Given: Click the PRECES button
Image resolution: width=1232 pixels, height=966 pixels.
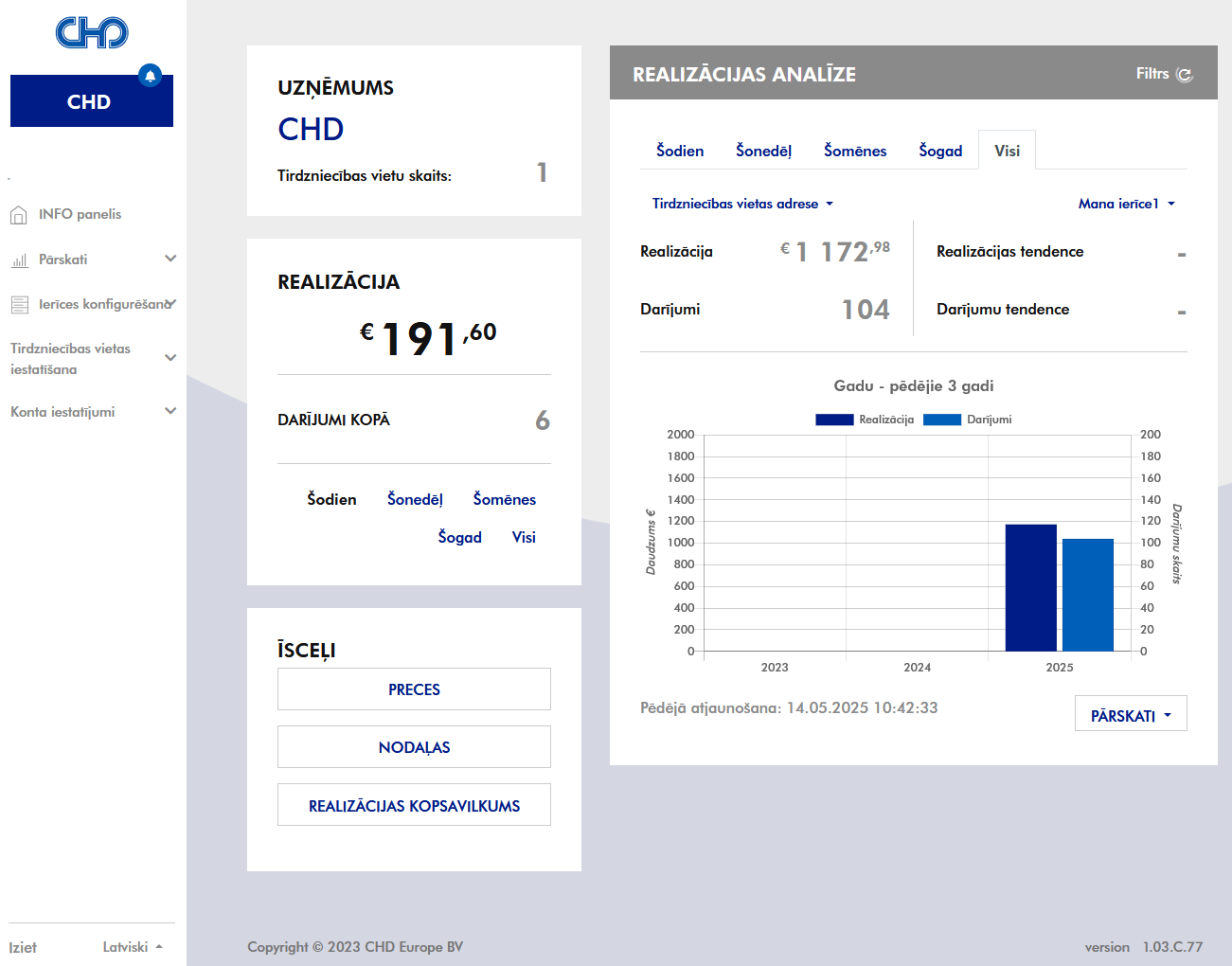Looking at the screenshot, I should tap(414, 689).
